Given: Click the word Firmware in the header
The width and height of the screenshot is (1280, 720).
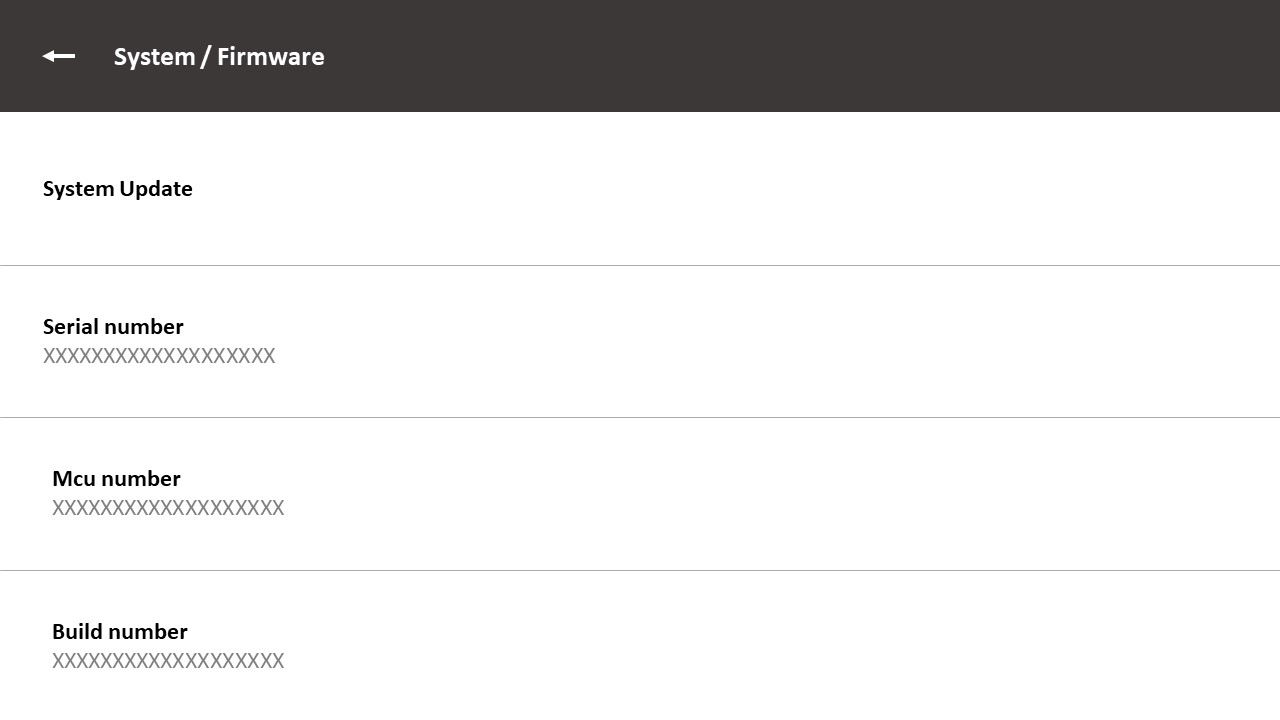Looking at the screenshot, I should [x=271, y=57].
